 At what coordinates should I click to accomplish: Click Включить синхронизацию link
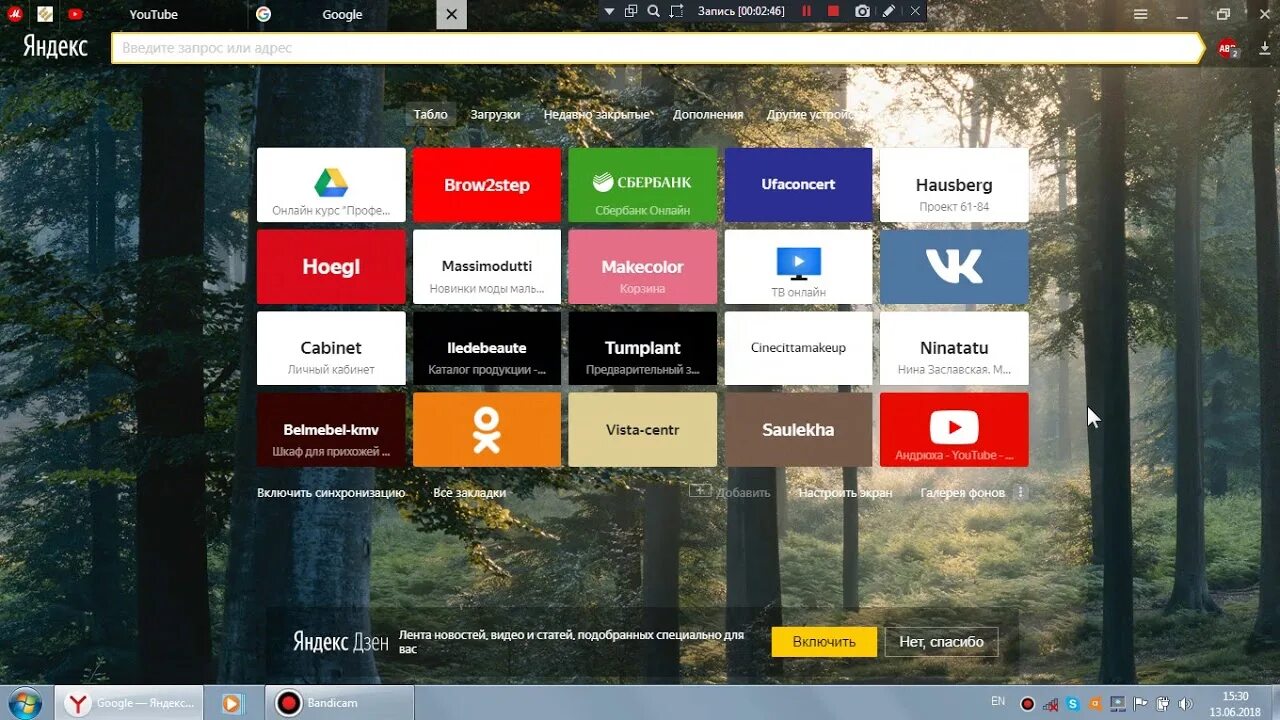coord(331,493)
